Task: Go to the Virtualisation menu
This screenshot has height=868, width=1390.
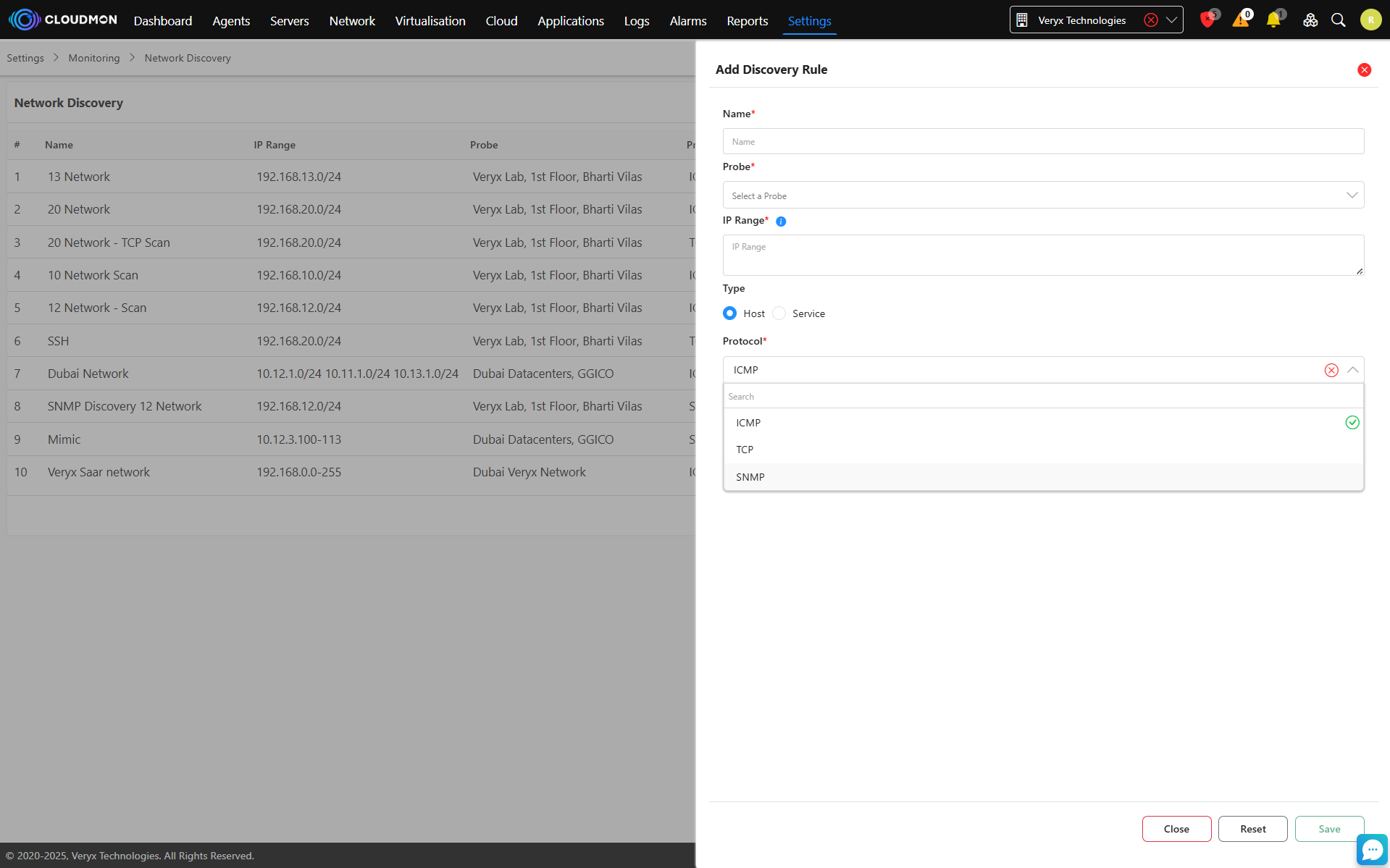Action: [430, 21]
